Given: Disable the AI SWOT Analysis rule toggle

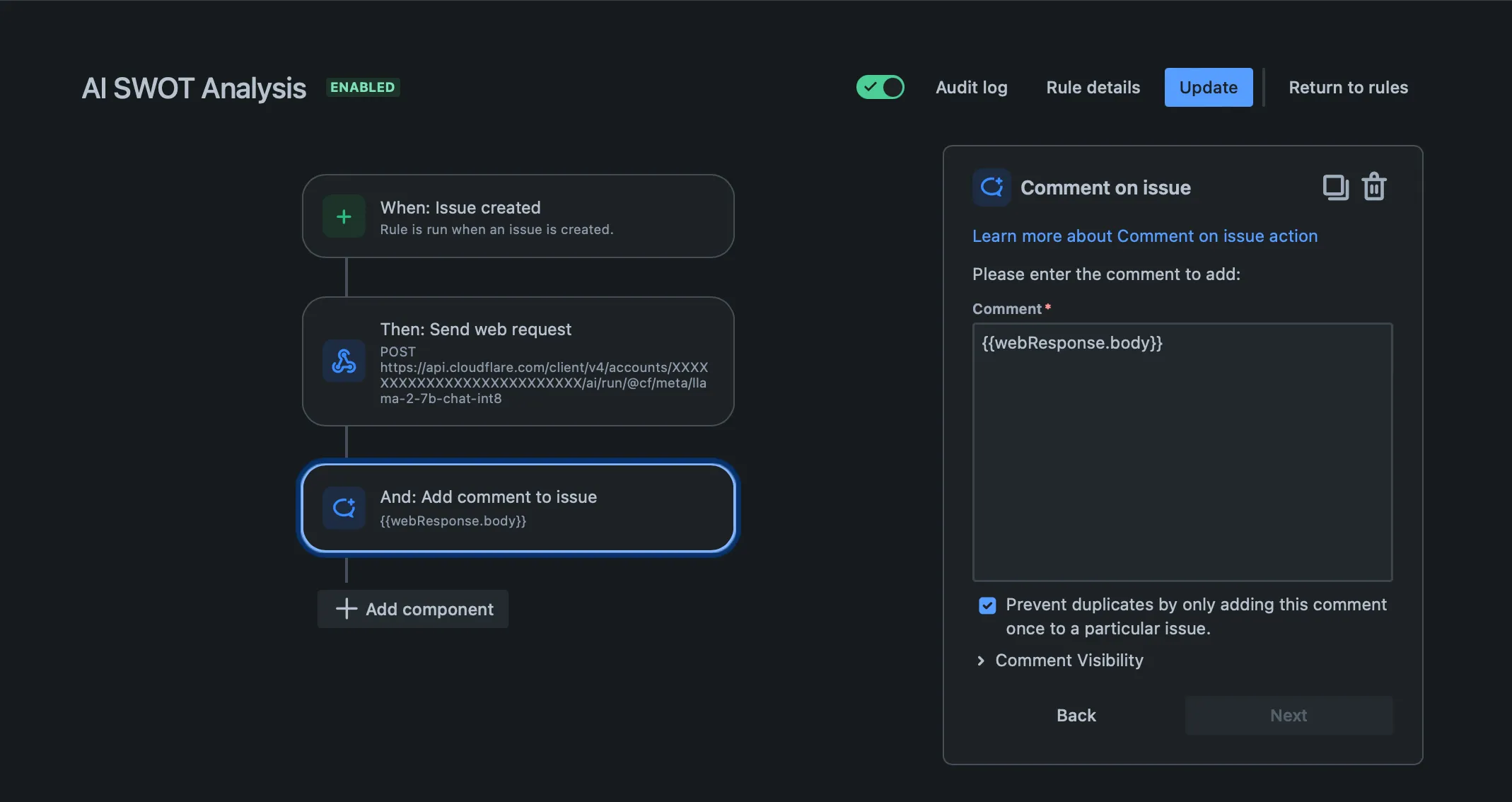Looking at the screenshot, I should click(880, 87).
